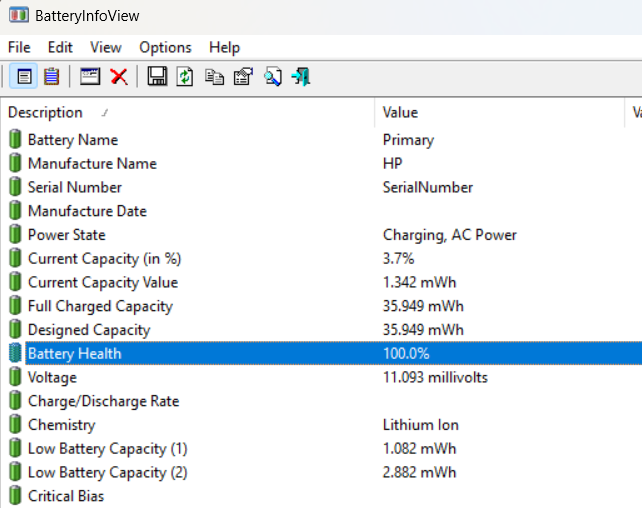Open the Advanced Options window icon
Viewport: 642px width, 508px height.
[x=90, y=76]
